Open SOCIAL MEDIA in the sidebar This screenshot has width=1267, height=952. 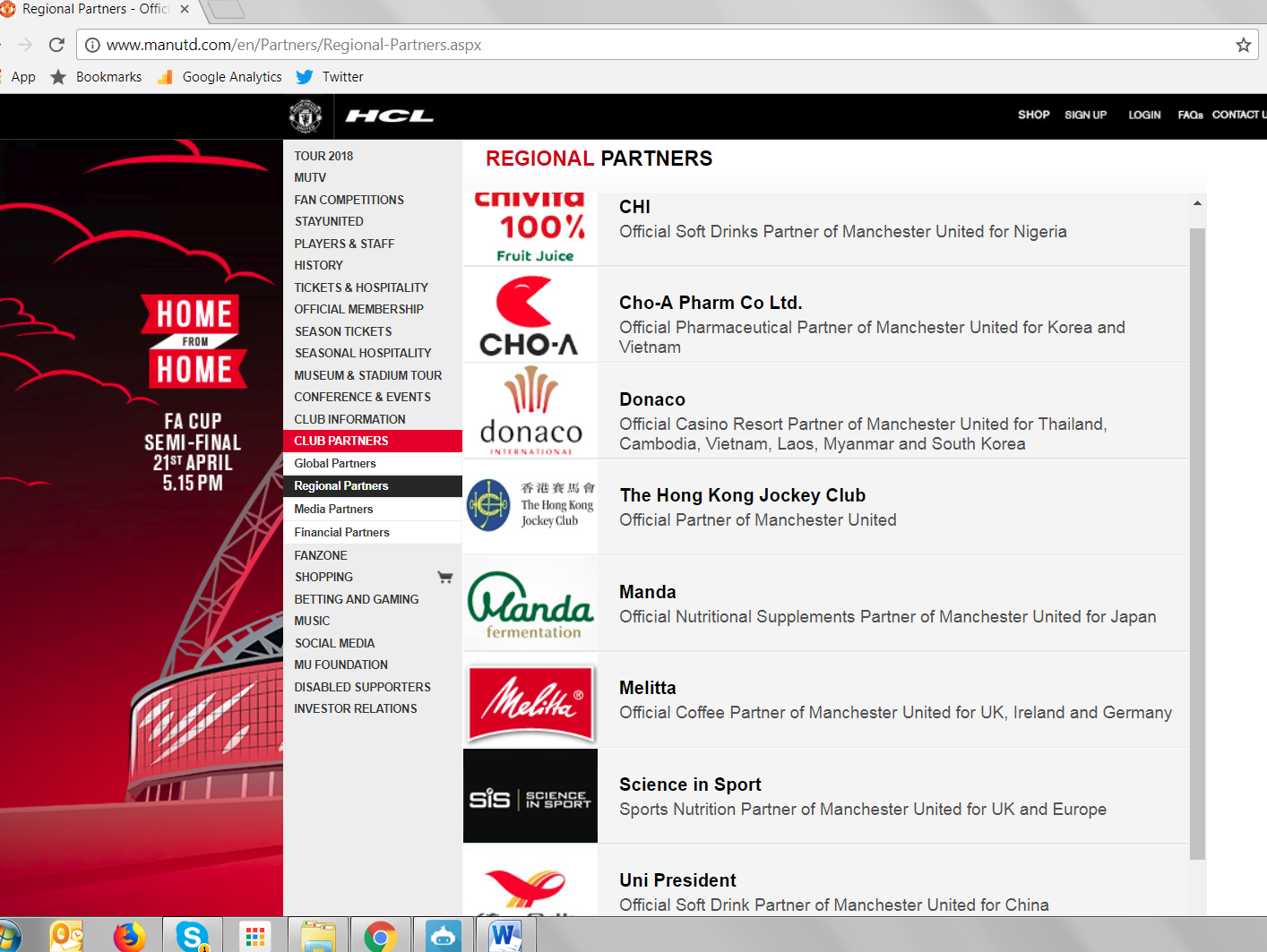pos(334,643)
